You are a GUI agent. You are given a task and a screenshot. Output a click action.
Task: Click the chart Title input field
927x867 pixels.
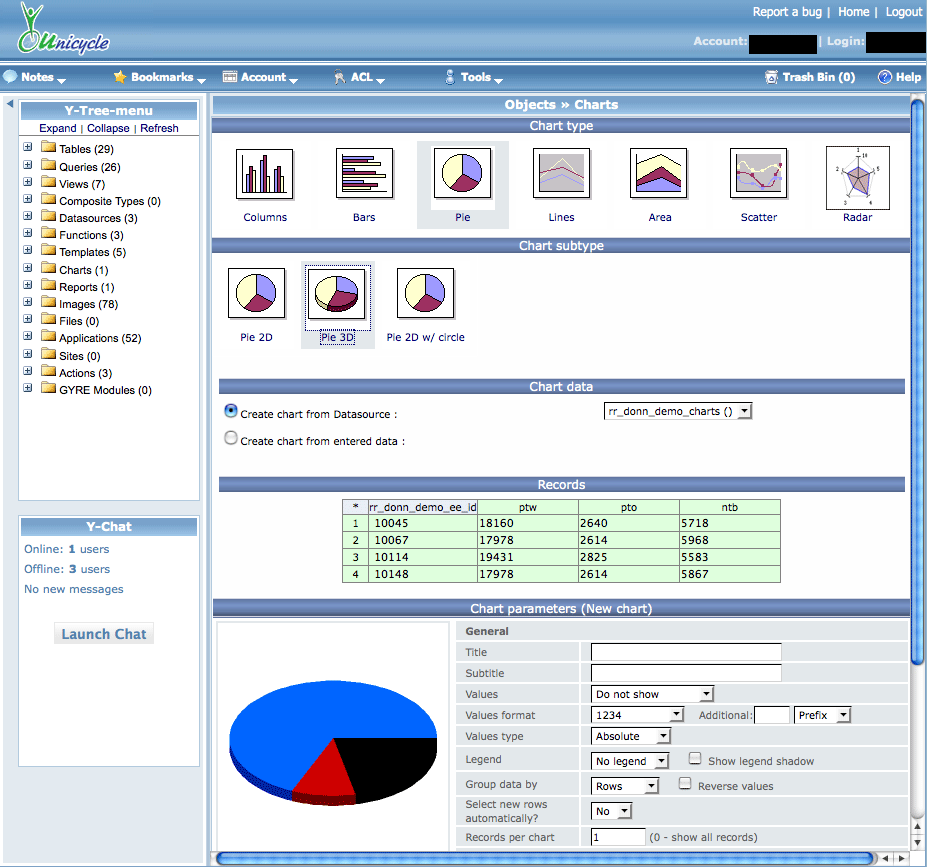click(685, 652)
